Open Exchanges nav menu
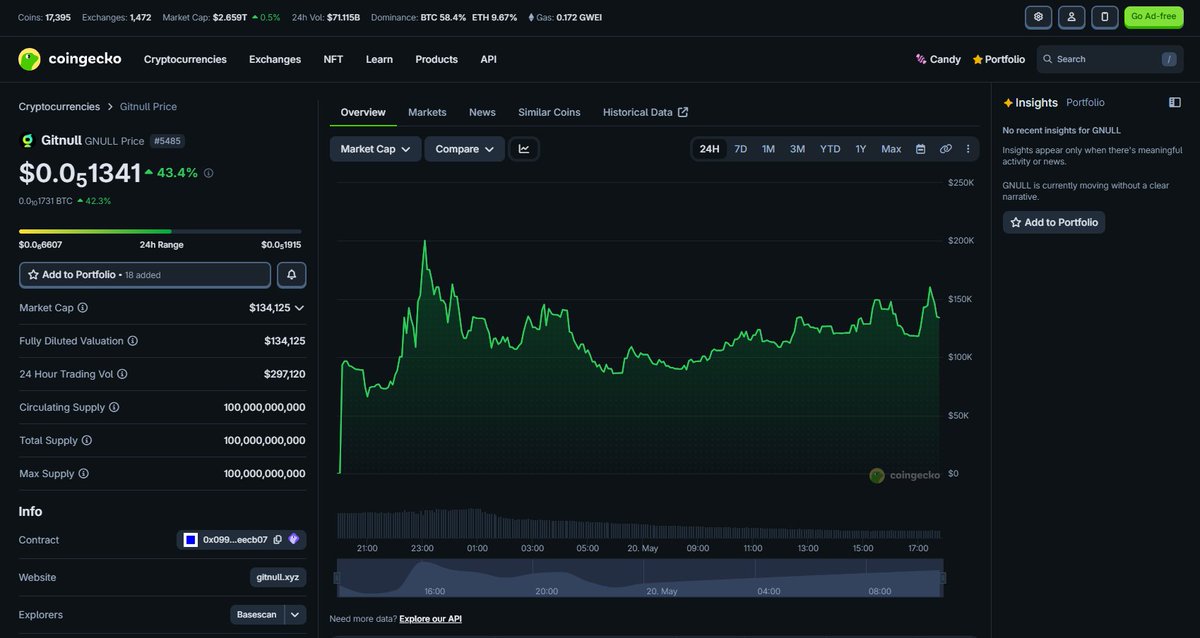The height and width of the screenshot is (638, 1200). click(275, 59)
